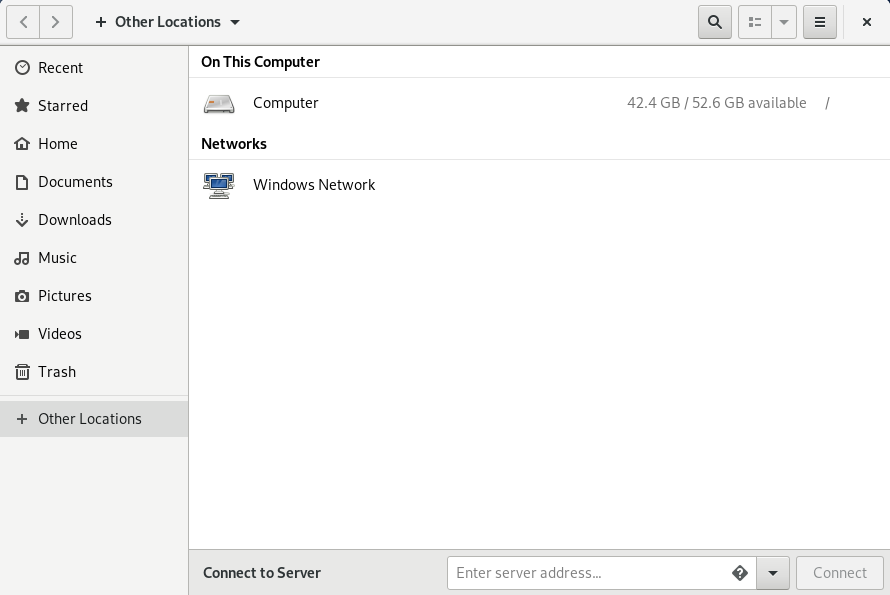Open Downloads folder in sidebar
Screen dimensions: 890x595
(74, 220)
